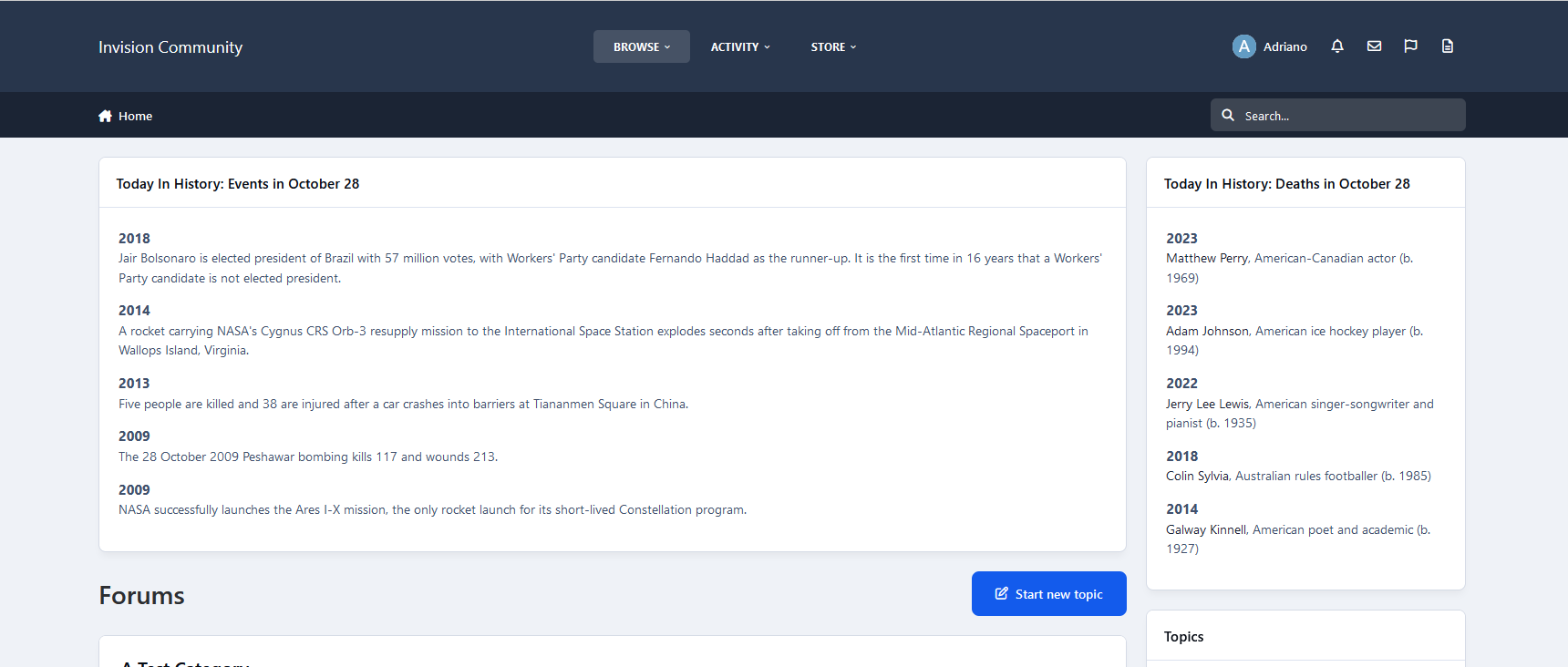This screenshot has width=1568, height=667.
Task: Click the reports flag icon
Action: click(1410, 46)
